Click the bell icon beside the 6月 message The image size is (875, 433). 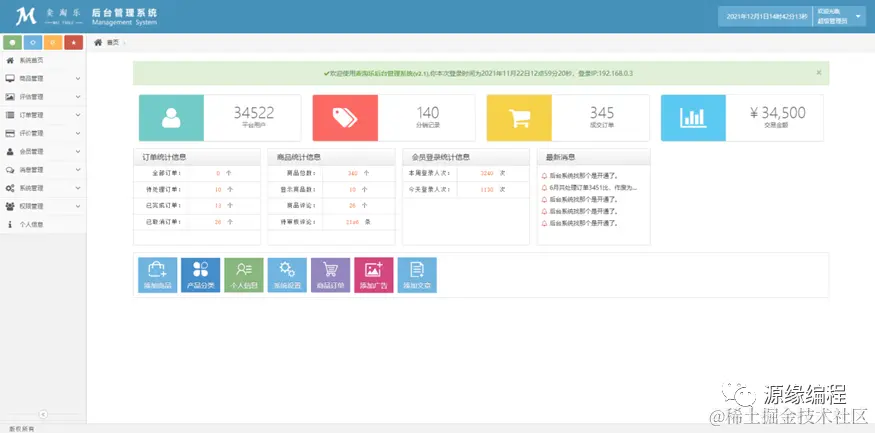545,187
